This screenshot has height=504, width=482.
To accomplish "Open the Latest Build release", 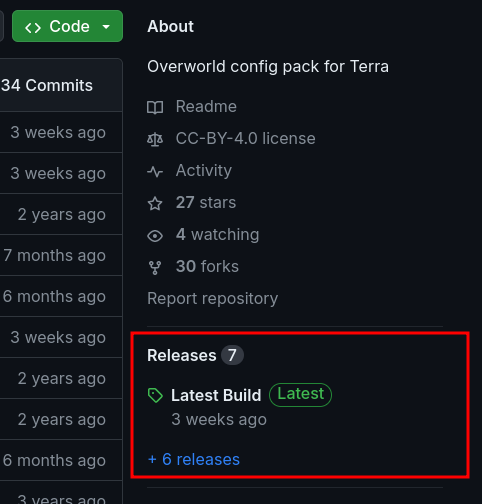I will tap(216, 395).
